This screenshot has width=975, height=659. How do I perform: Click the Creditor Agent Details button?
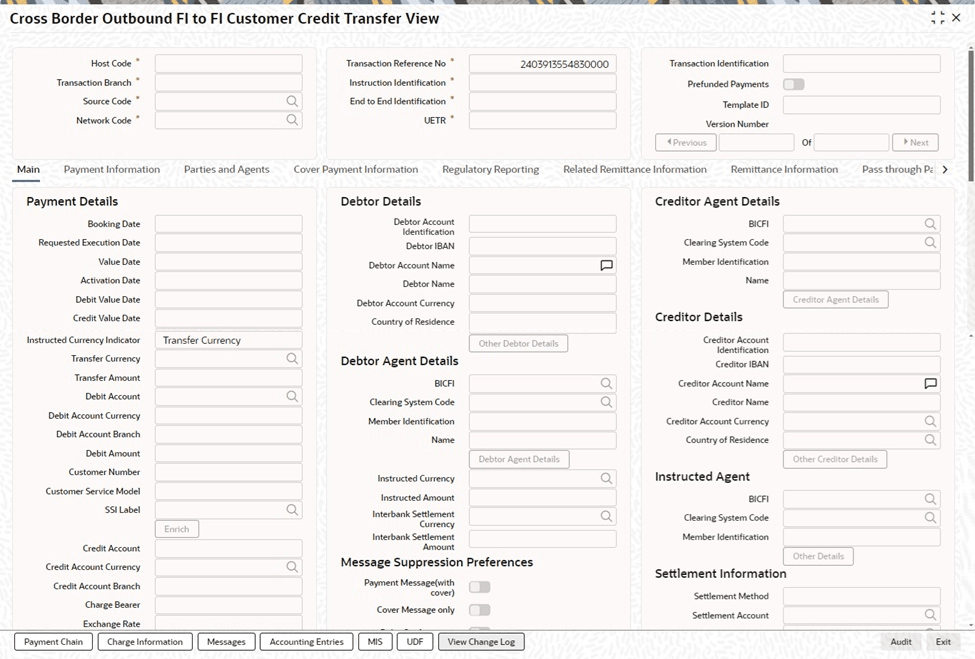pyautogui.click(x=836, y=300)
